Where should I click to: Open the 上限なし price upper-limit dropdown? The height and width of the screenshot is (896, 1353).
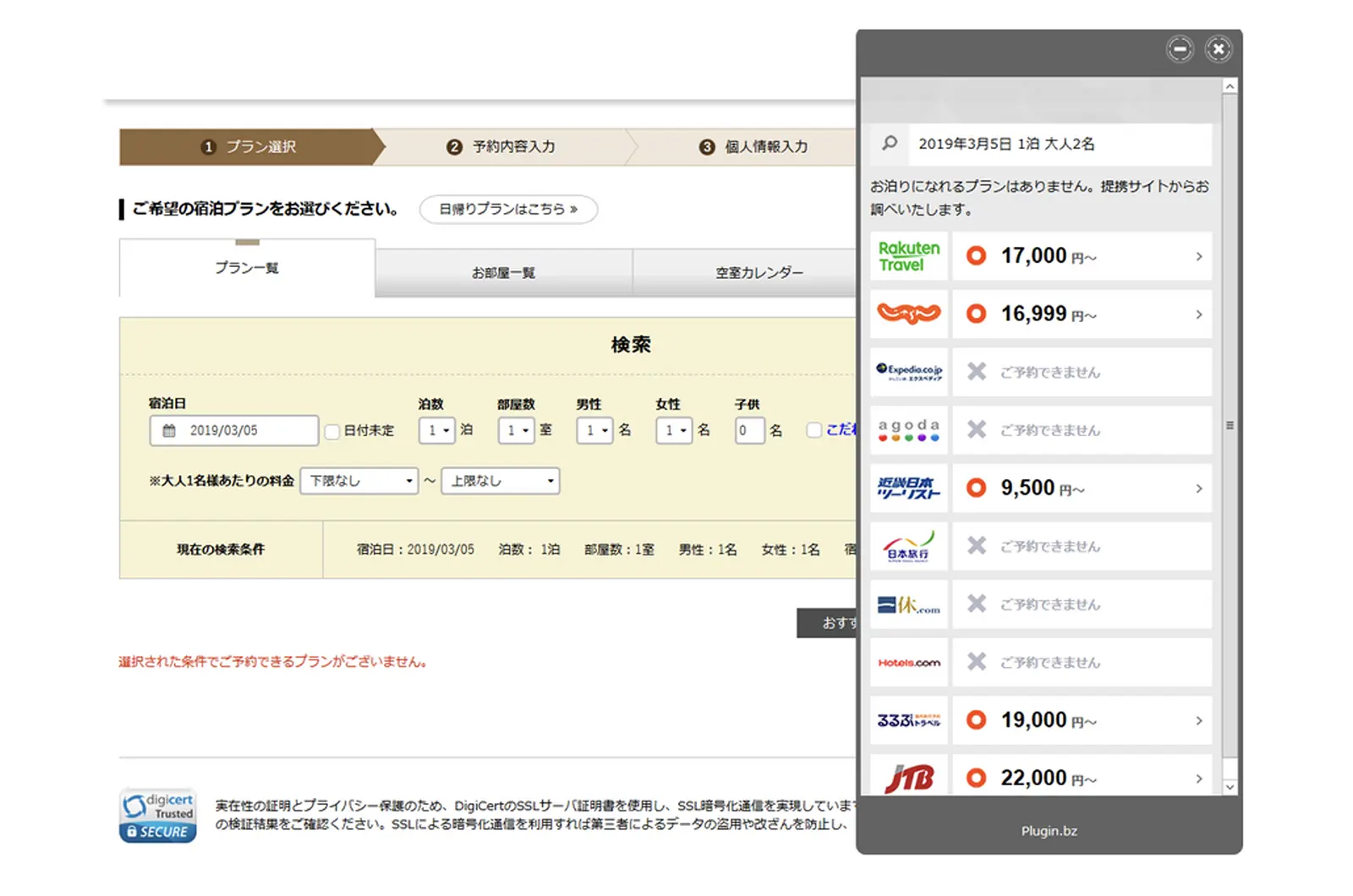(500, 480)
